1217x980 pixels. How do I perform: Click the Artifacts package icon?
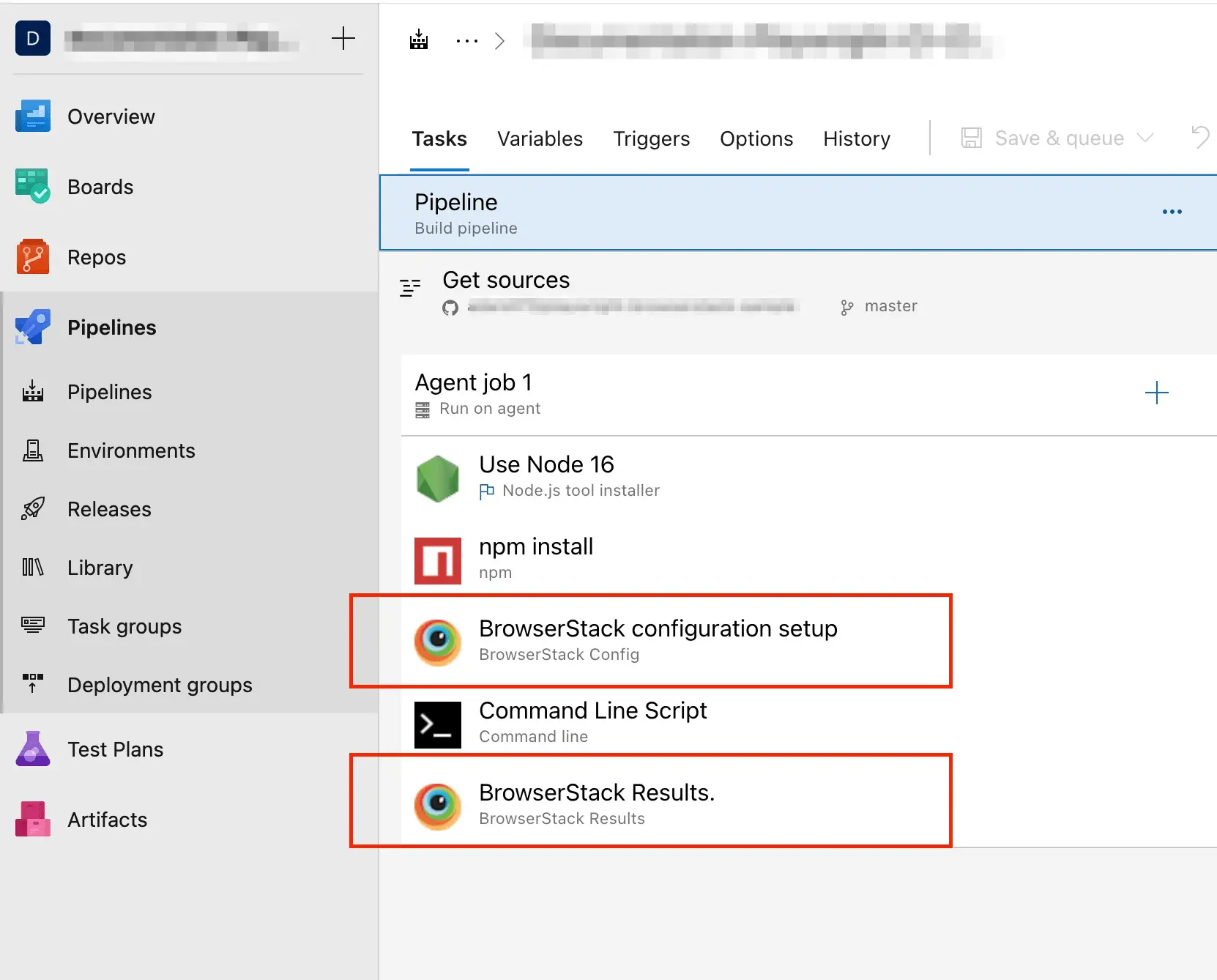coord(32,820)
